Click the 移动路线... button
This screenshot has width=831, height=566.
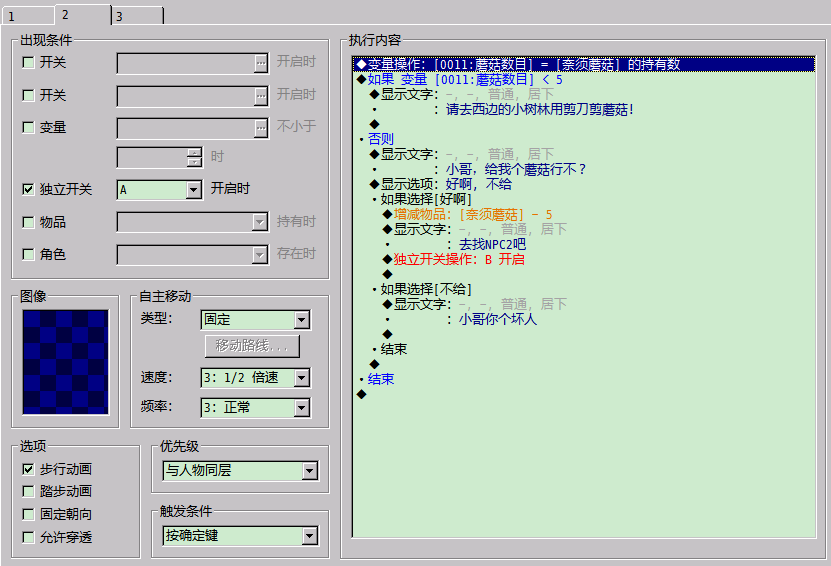point(252,346)
